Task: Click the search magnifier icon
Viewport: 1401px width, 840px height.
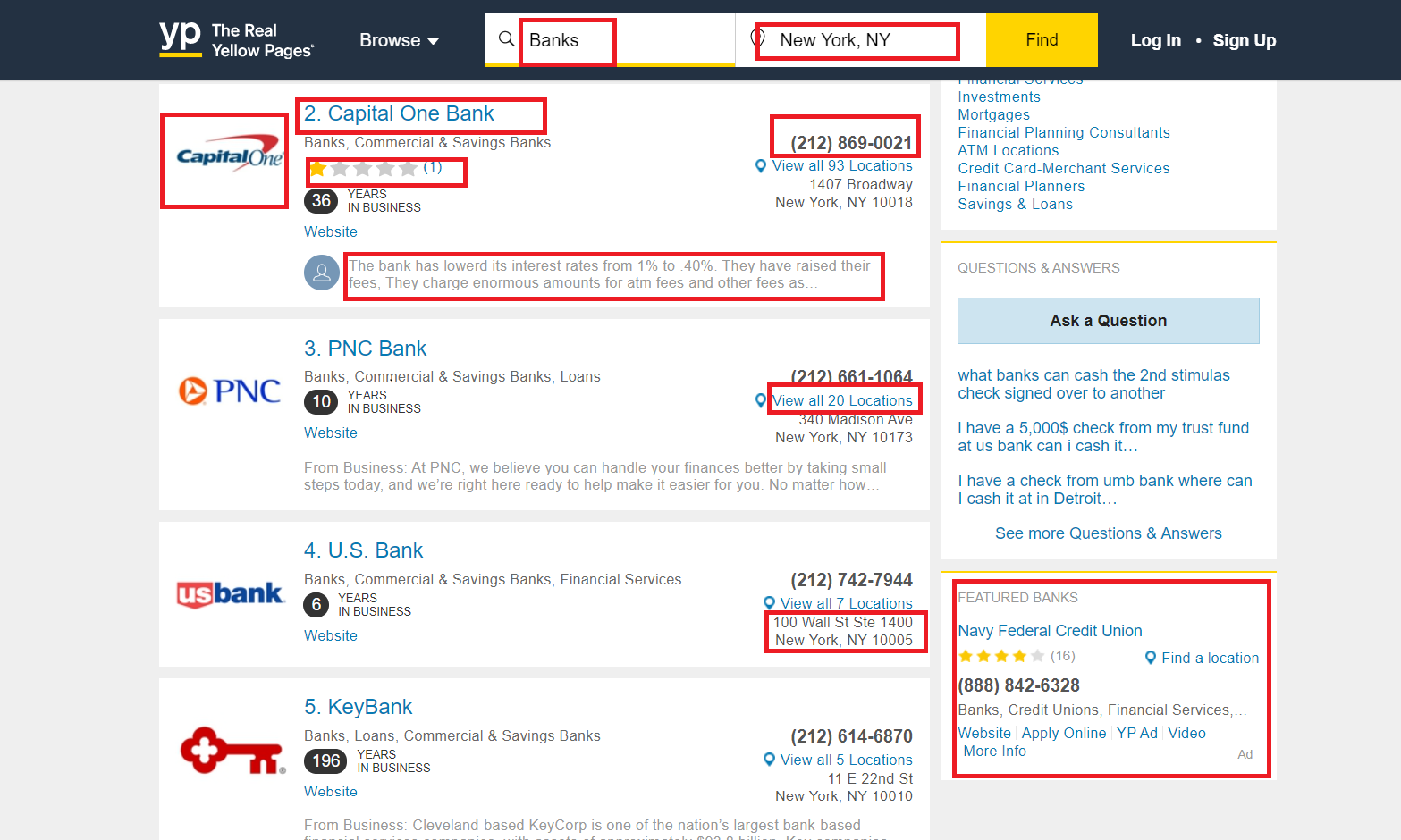Action: tap(507, 39)
